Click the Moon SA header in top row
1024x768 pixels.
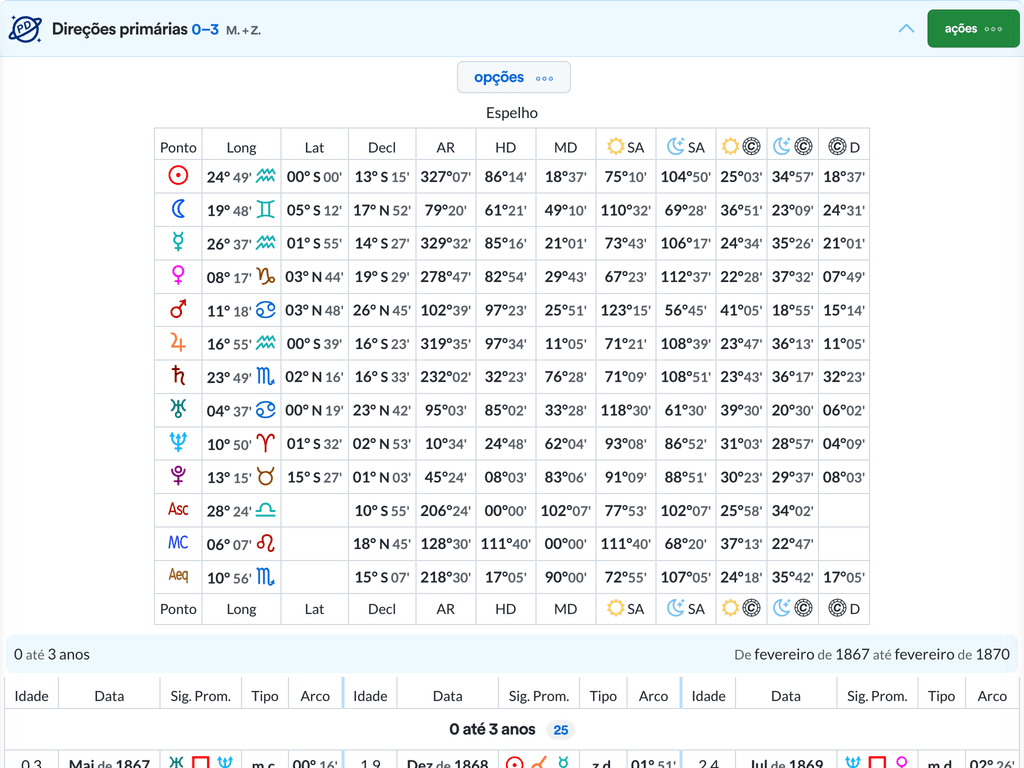click(686, 147)
